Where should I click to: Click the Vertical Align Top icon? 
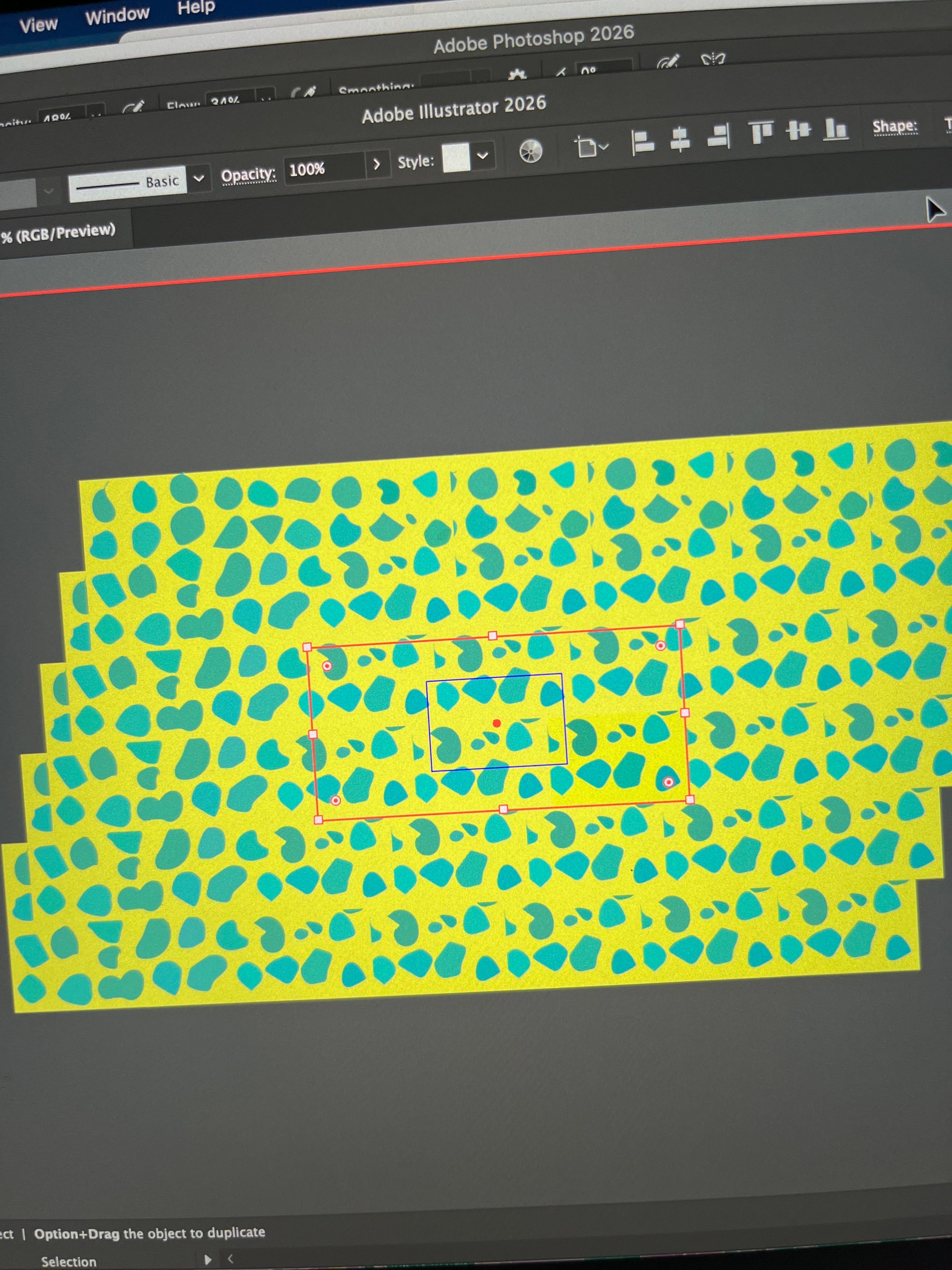[x=761, y=133]
